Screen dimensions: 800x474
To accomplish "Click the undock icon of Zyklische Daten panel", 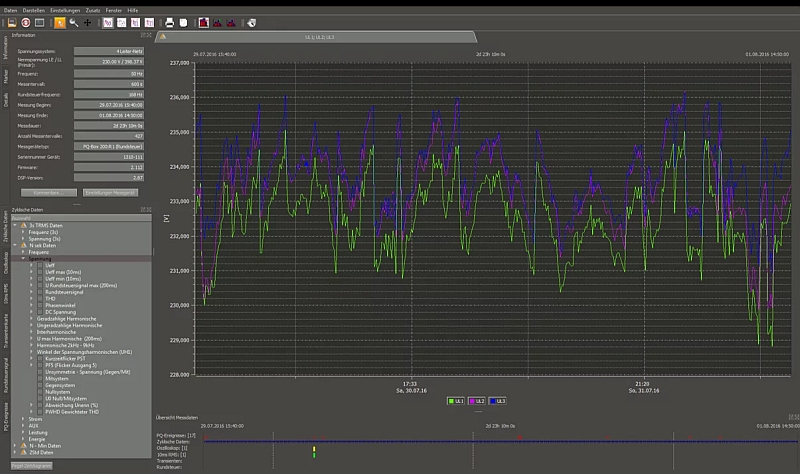I will [143, 210].
